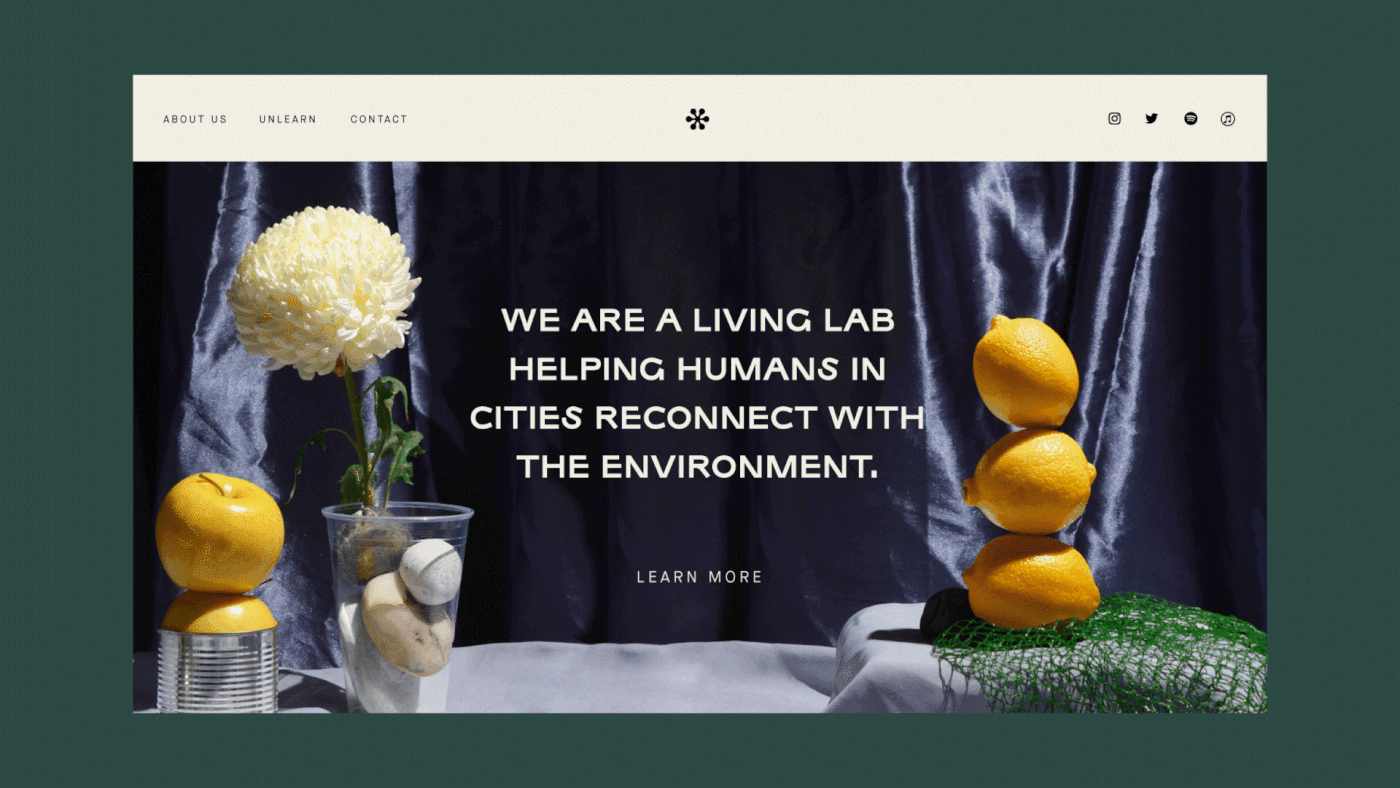Image resolution: width=1400 pixels, height=788 pixels.
Task: Open the Apple Music note icon
Action: point(1228,119)
